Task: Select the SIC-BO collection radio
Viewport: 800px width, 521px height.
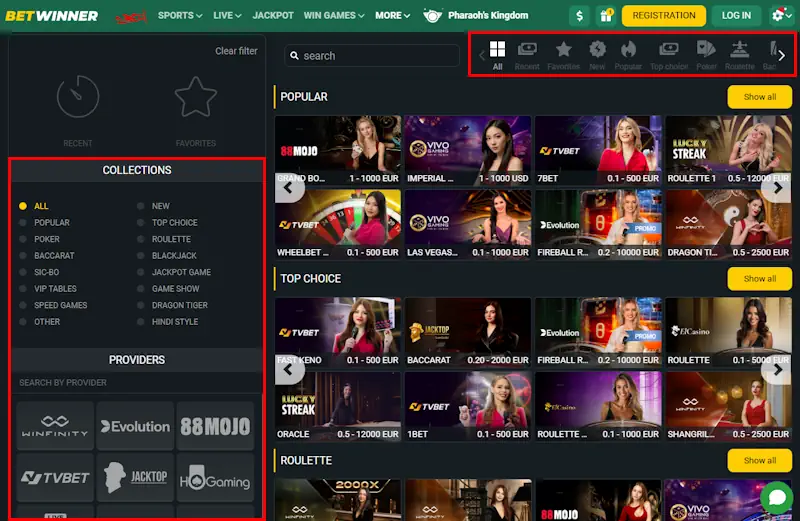Action: point(23,272)
